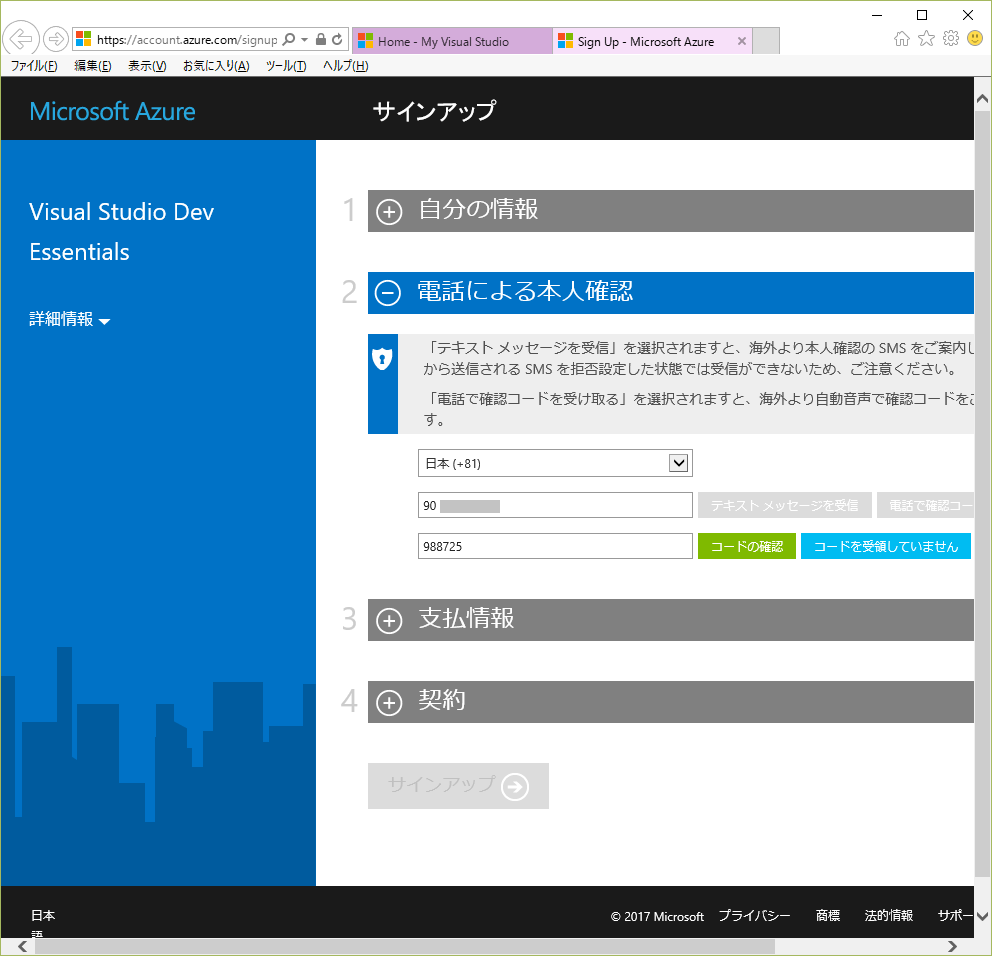The height and width of the screenshot is (956, 992).
Task: Click the security lock icon in address bar
Action: 321,40
